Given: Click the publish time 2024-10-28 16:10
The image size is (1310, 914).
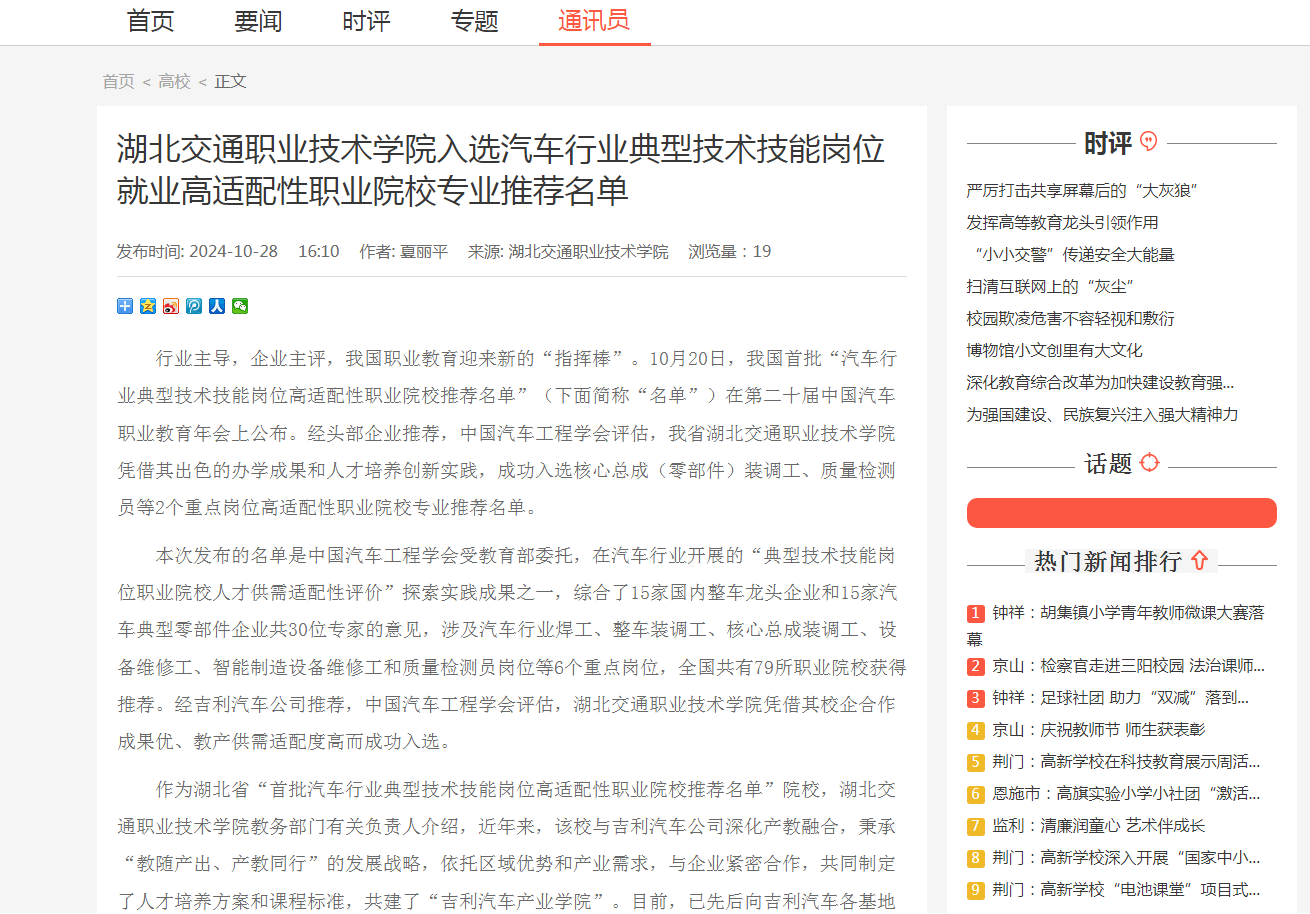Looking at the screenshot, I should tap(228, 251).
